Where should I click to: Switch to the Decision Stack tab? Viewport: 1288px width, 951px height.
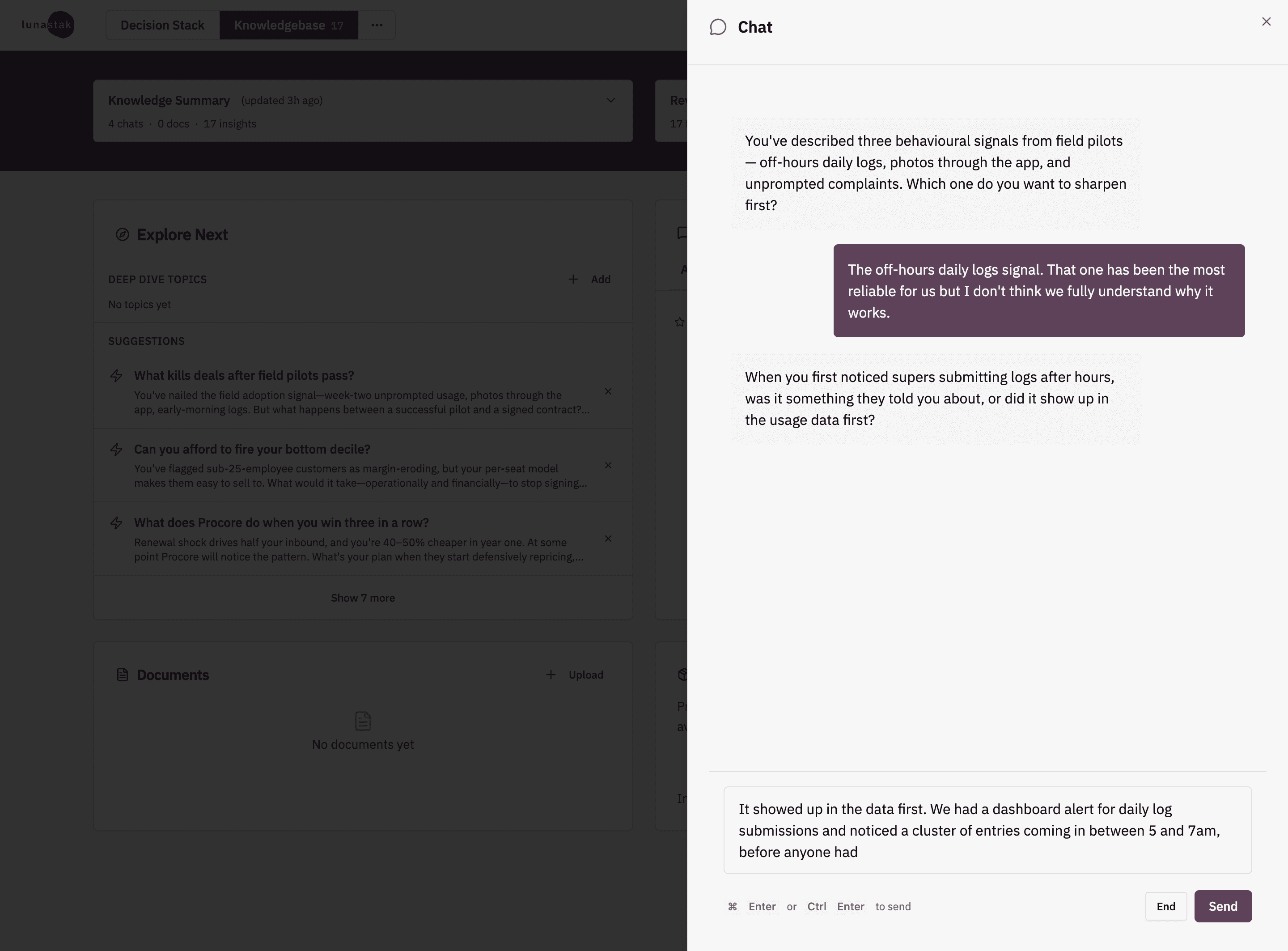click(x=162, y=25)
